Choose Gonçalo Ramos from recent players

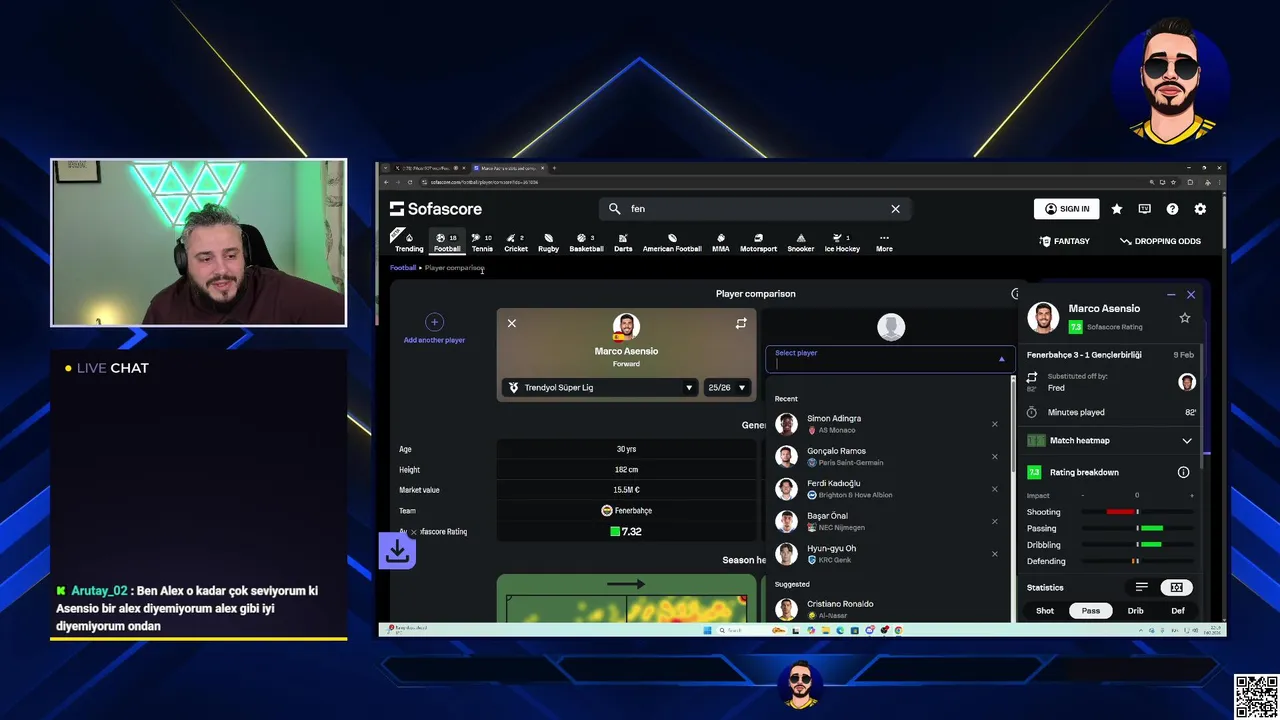[x=888, y=456]
